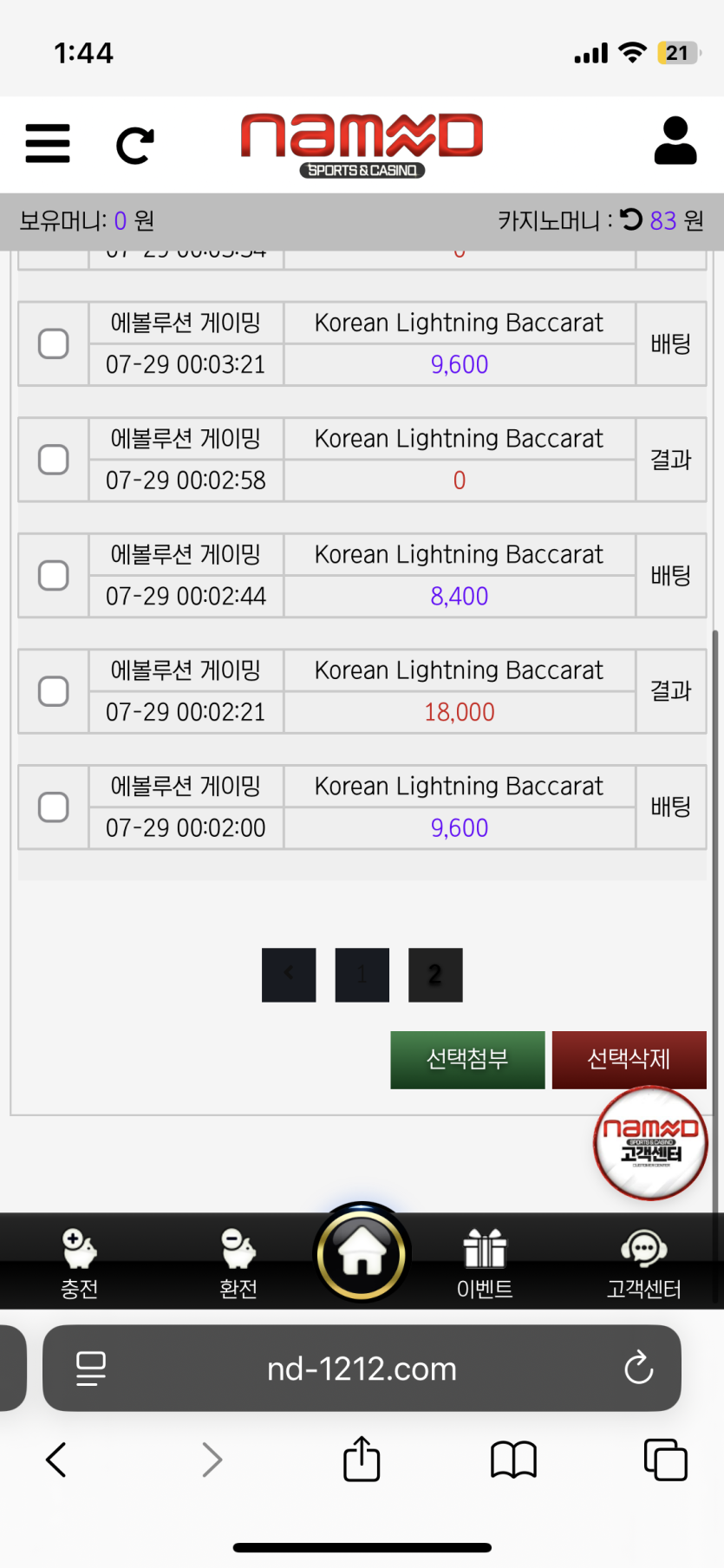Image resolution: width=724 pixels, height=1568 pixels.
Task: Open floating 고객센터 support badge
Action: [x=650, y=1143]
